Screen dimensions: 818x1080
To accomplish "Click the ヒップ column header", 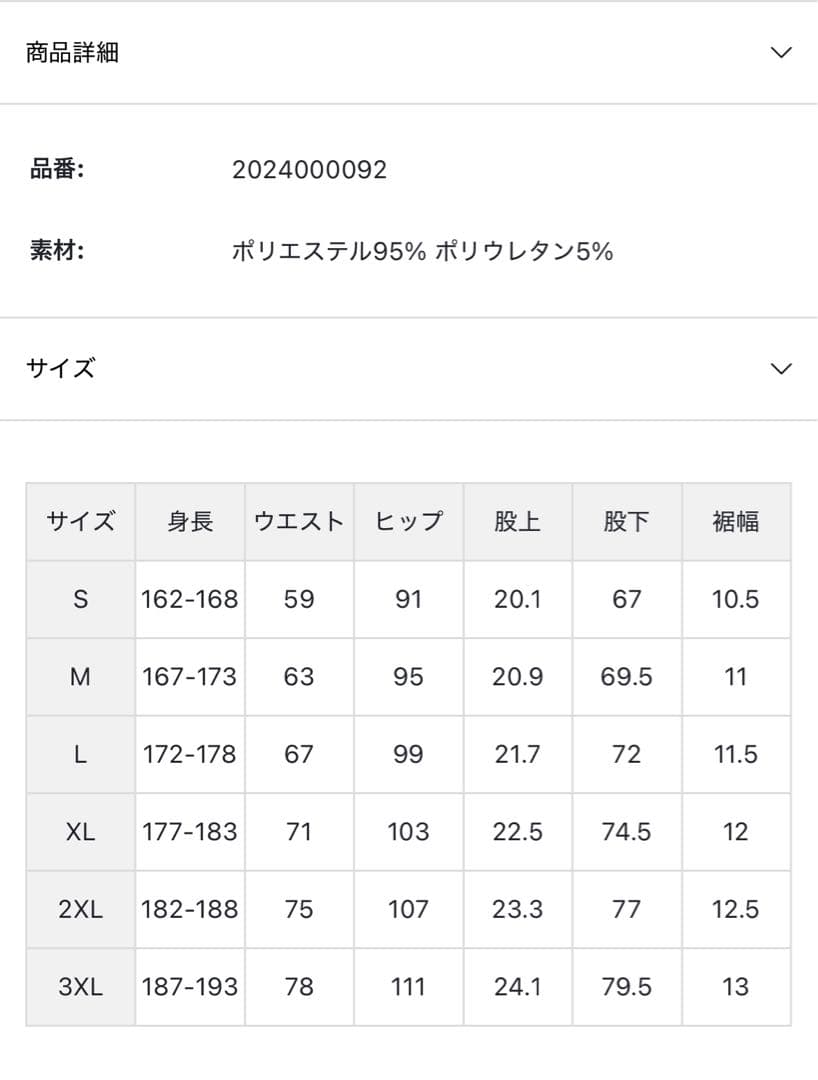I will coord(407,521).
